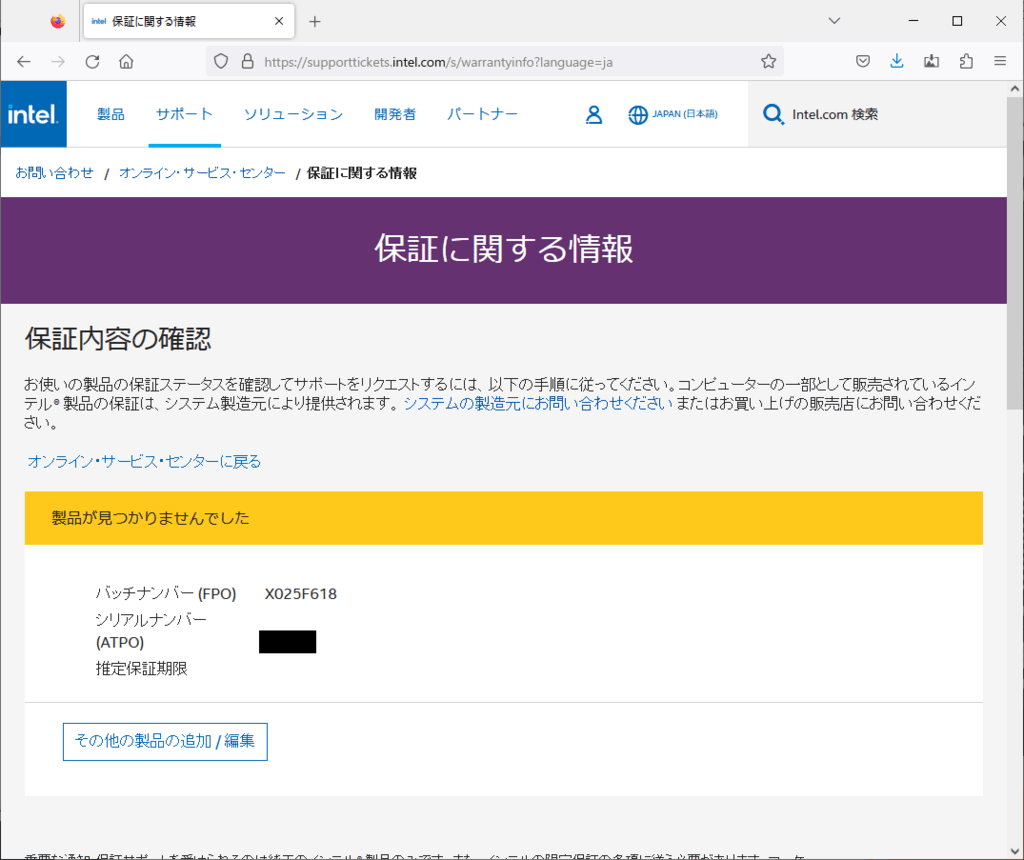
Task: Open the ソリューション menu
Action: [x=293, y=114]
